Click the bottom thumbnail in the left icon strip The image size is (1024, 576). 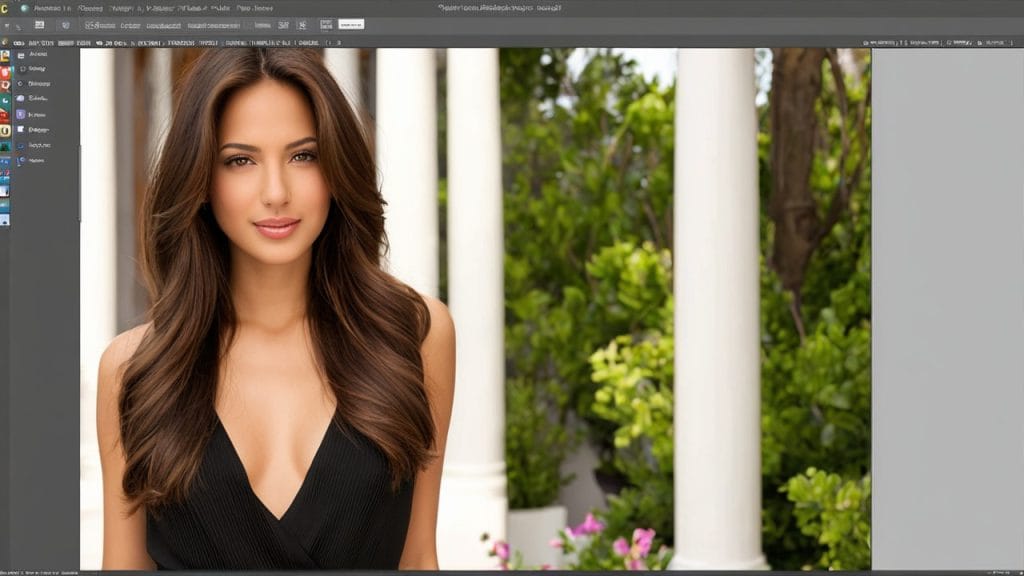coord(5,220)
